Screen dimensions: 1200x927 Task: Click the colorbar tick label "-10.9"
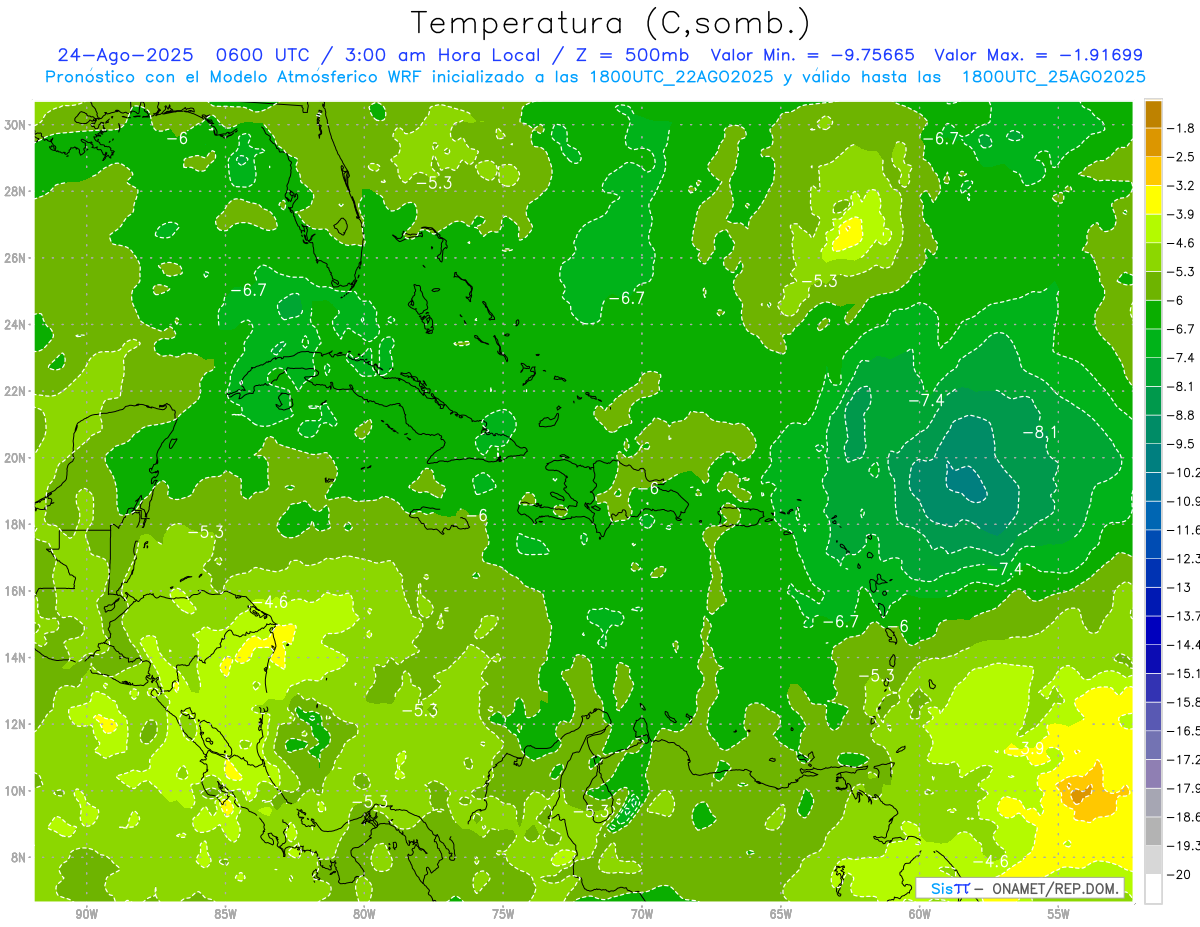[1184, 501]
